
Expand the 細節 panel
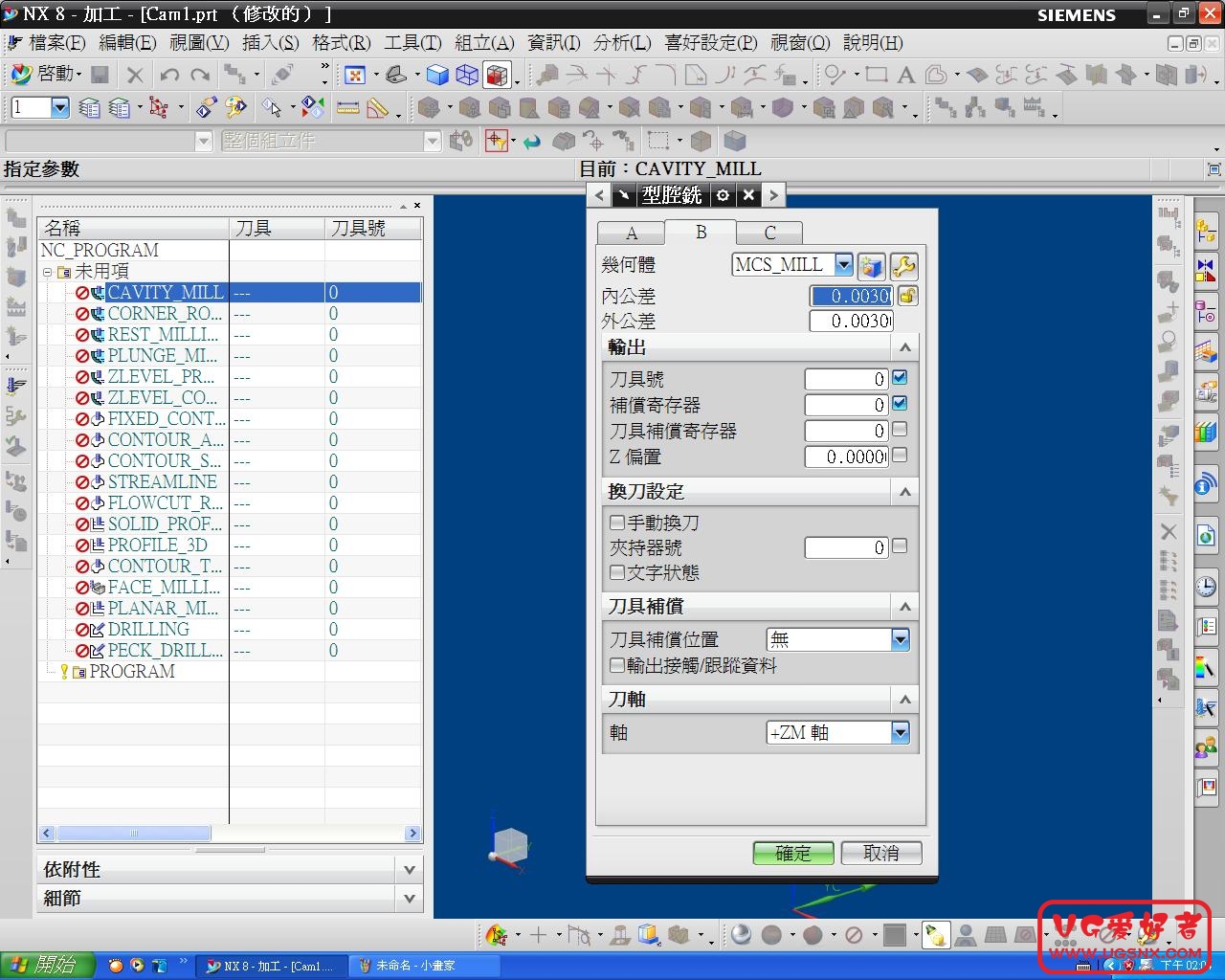coord(410,899)
